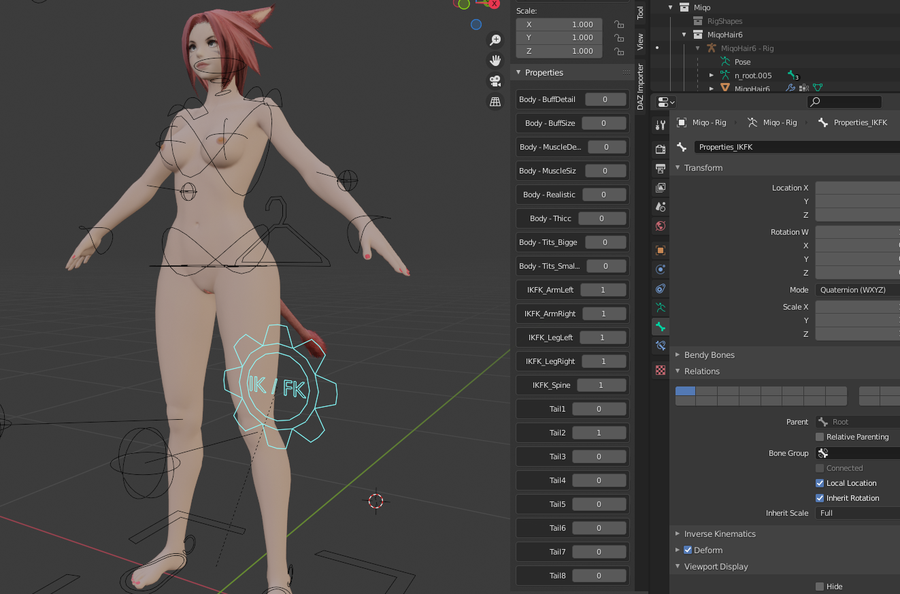Collapse the Miqo collection in outliner
Viewport: 900px width, 594px height.
pos(670,7)
